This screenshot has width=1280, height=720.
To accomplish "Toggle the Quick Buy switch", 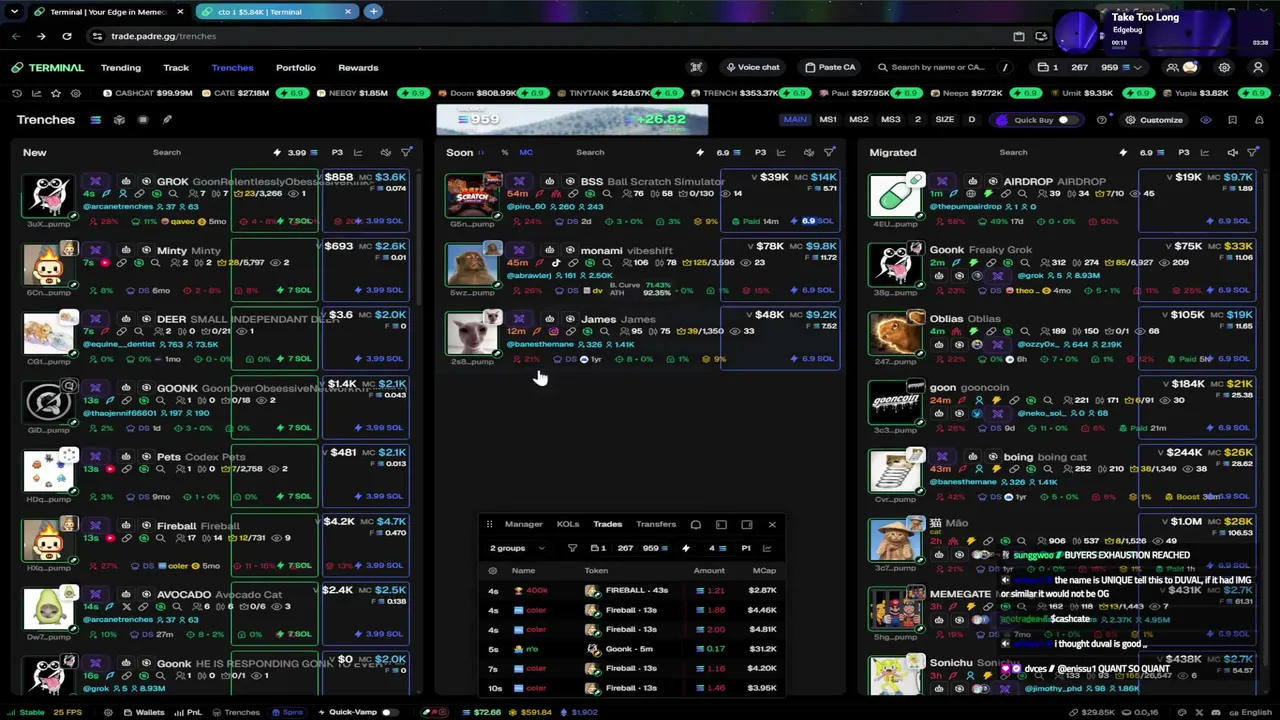I will coord(1066,120).
